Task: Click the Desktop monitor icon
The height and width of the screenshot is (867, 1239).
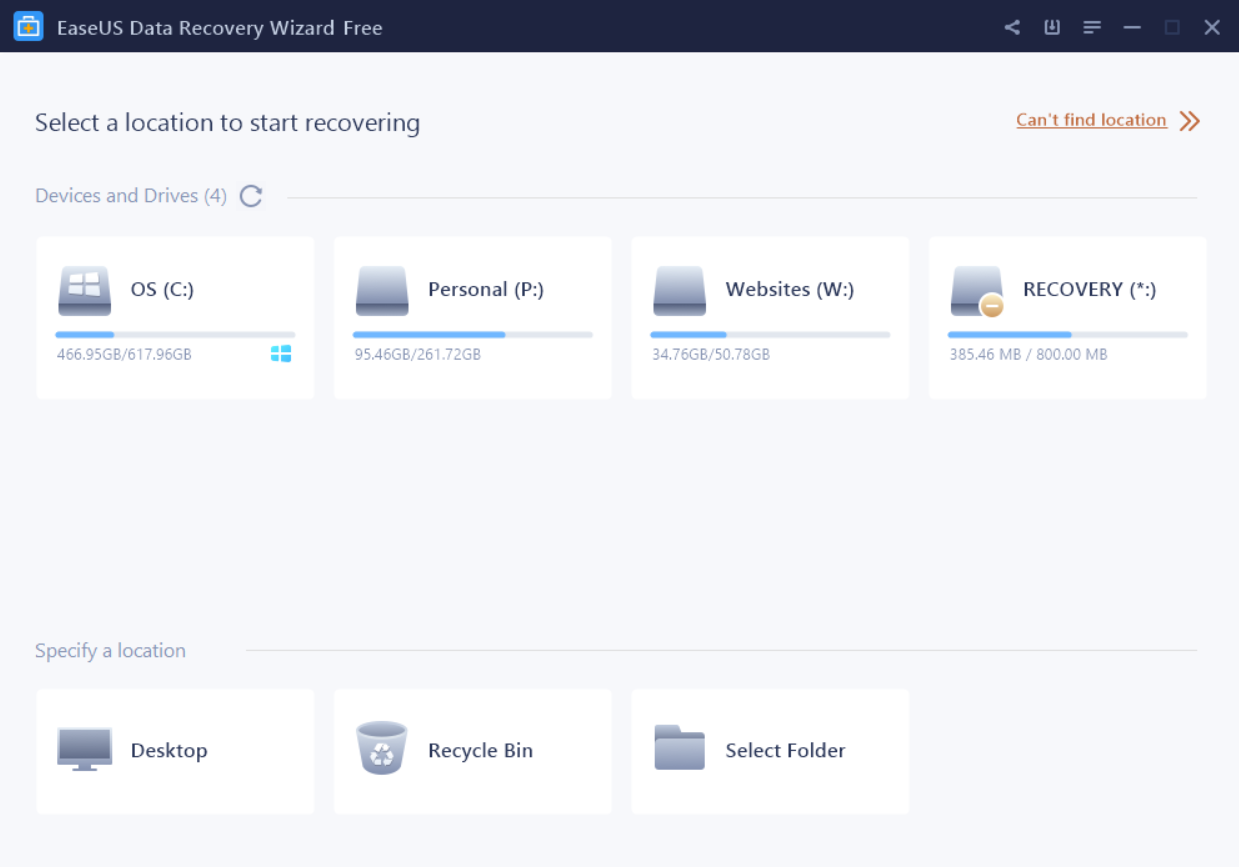Action: point(84,749)
